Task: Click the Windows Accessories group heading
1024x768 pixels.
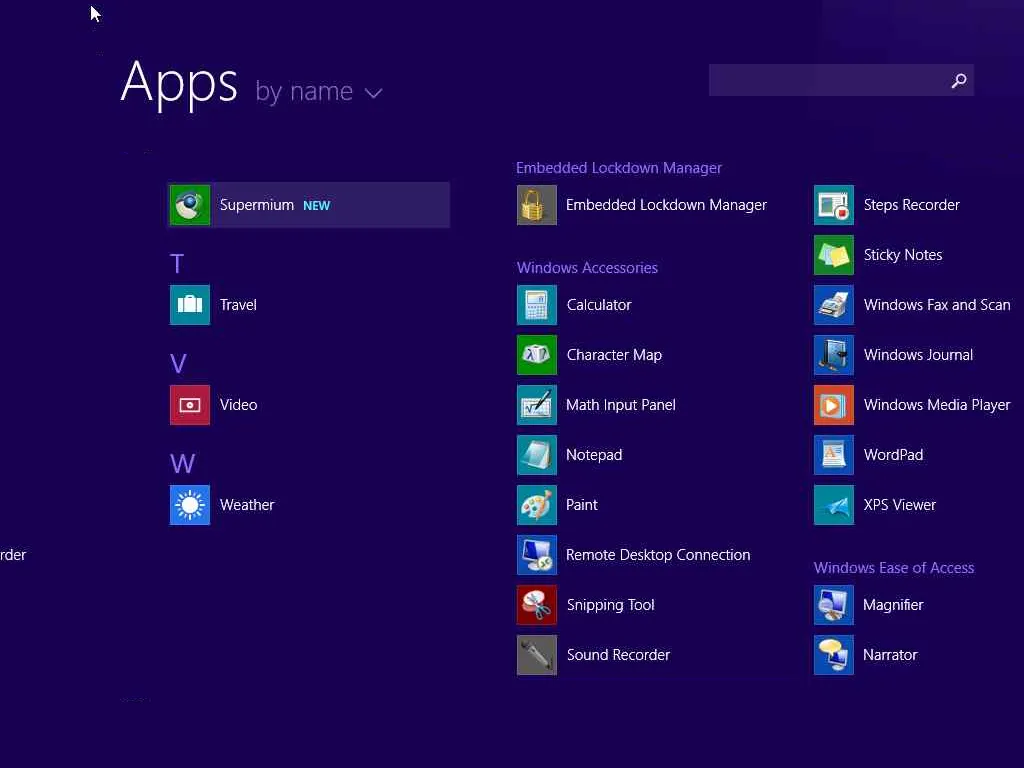Action: (x=587, y=268)
